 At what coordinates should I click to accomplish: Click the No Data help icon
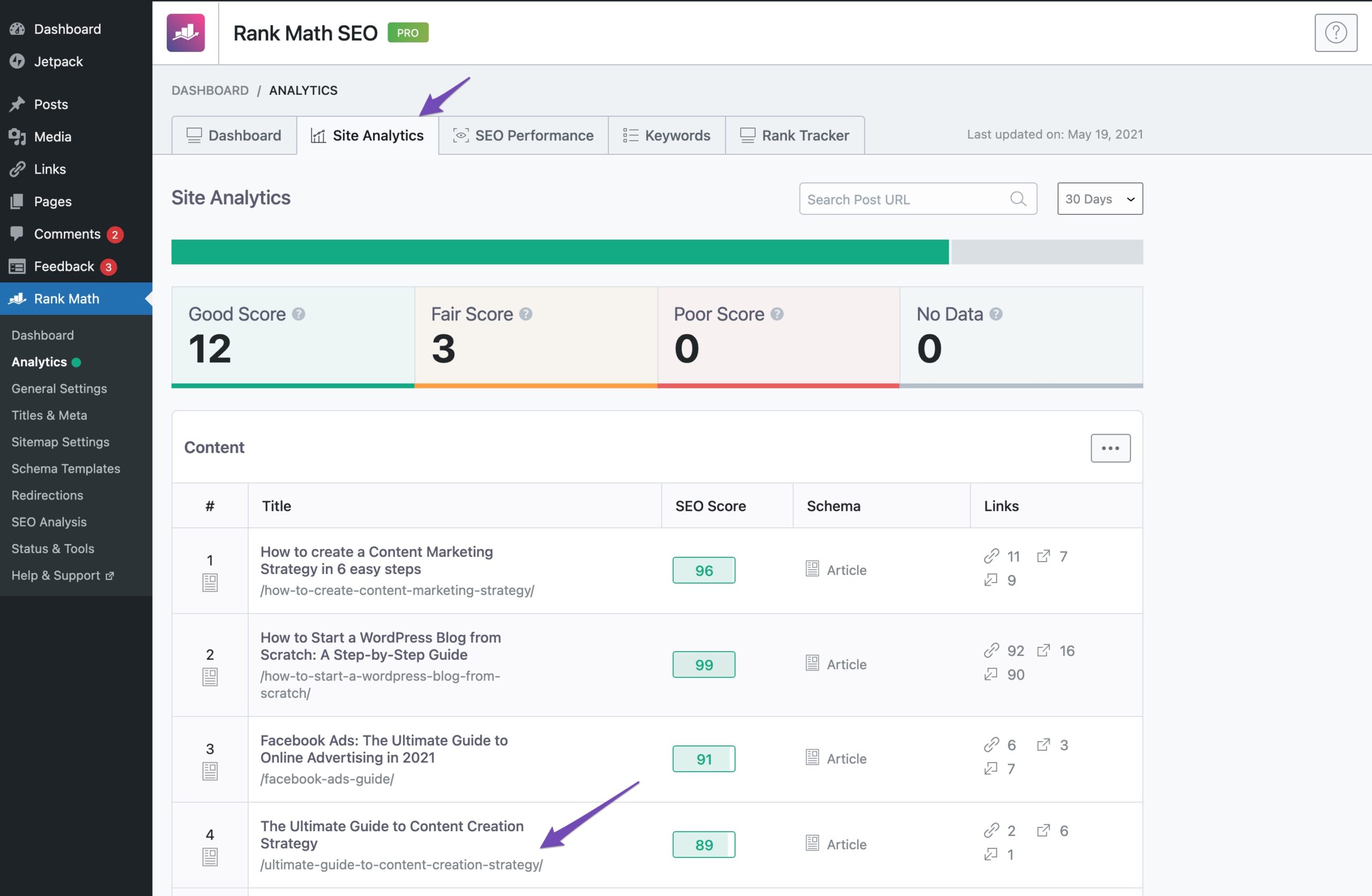tap(996, 313)
